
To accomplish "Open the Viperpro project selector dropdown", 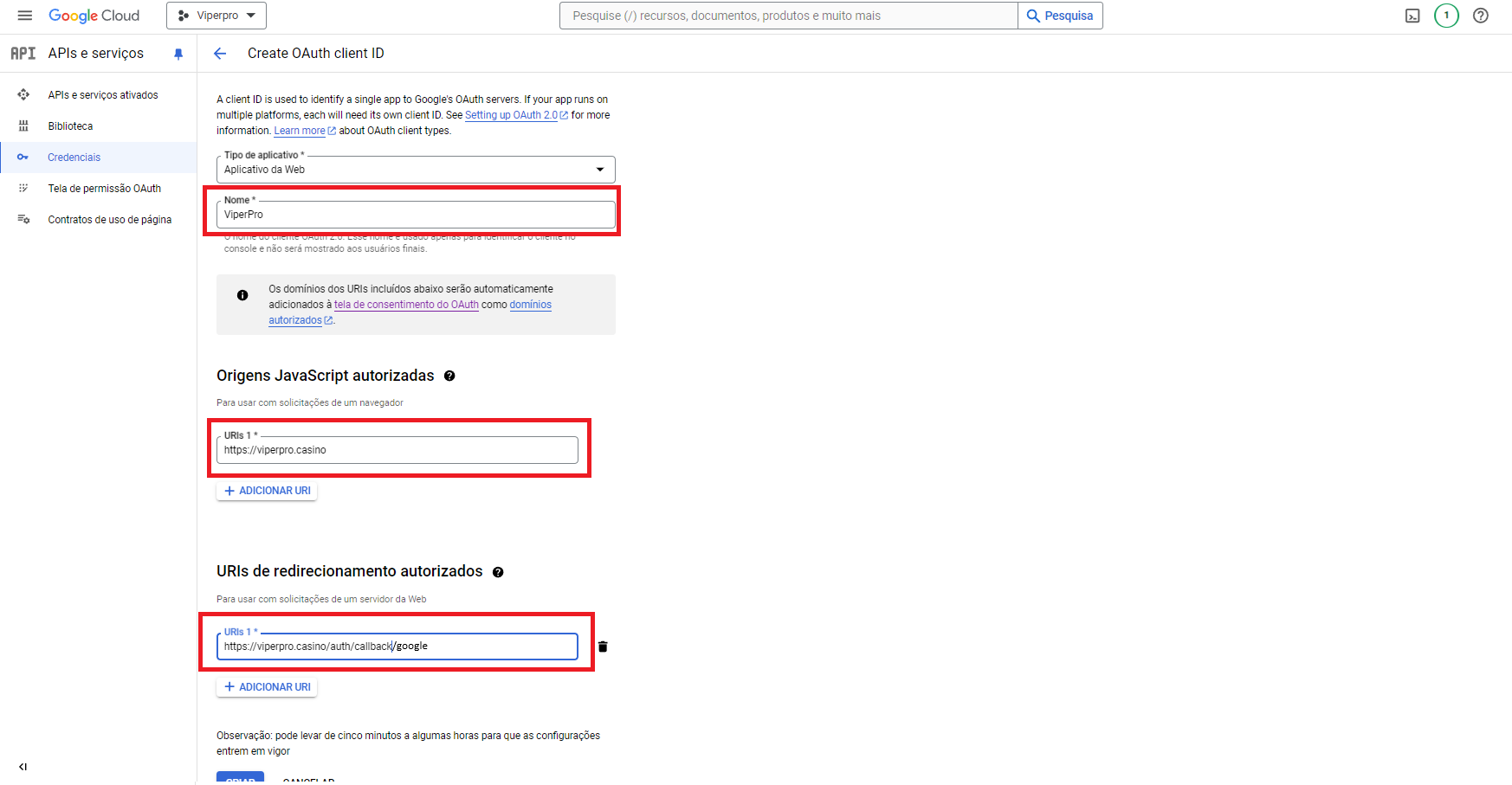I will pos(216,16).
